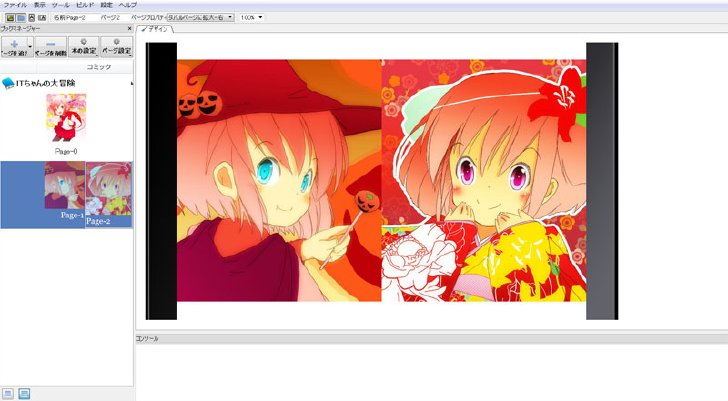This screenshot has width=728, height=401.
Task: Click the kimono girl right page image
Action: click(x=484, y=181)
